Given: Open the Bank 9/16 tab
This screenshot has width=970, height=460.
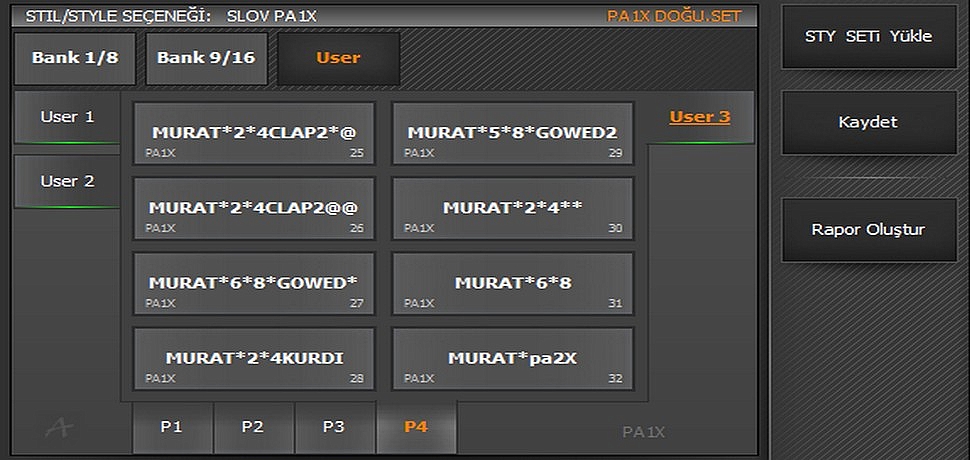Looking at the screenshot, I should pos(206,58).
